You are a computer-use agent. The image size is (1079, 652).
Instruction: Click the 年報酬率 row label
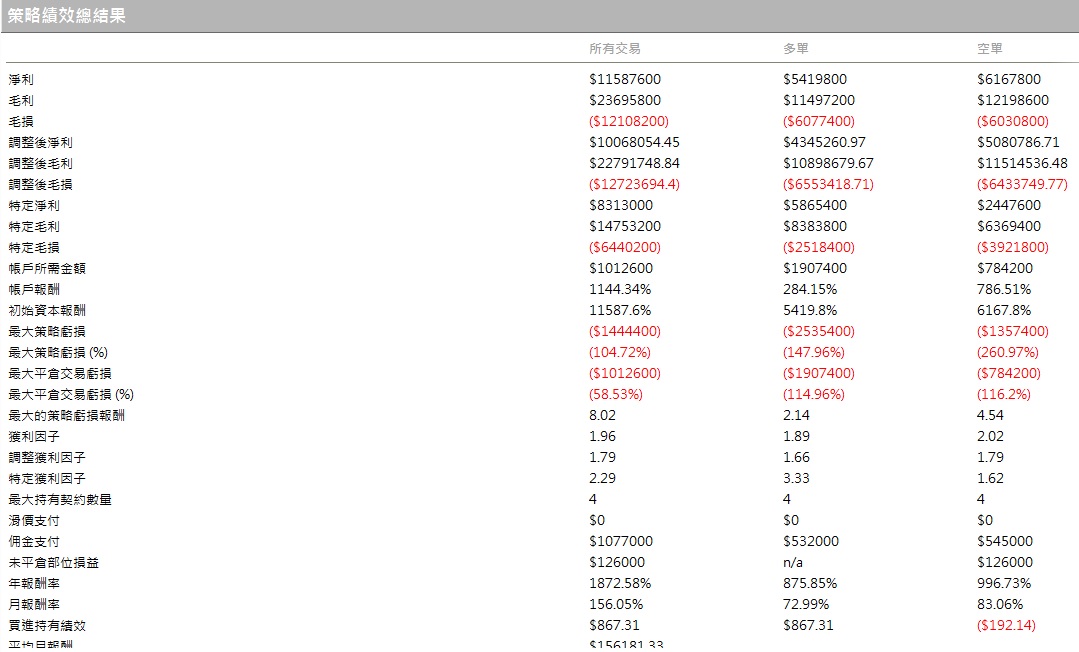[x=34, y=584]
